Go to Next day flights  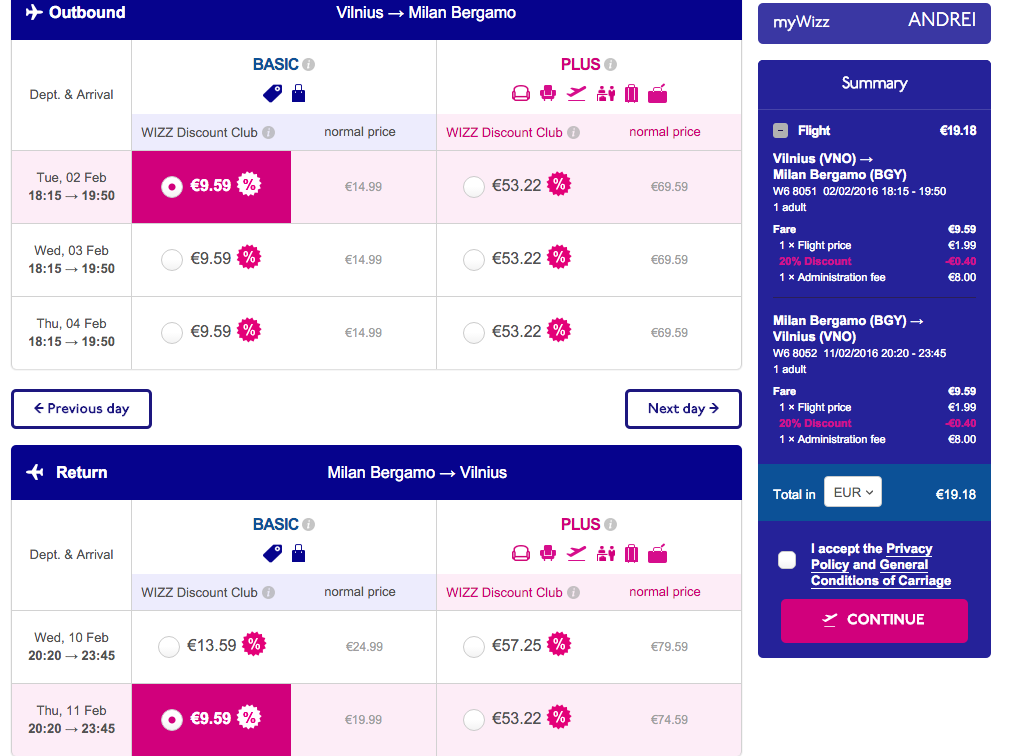coord(683,409)
